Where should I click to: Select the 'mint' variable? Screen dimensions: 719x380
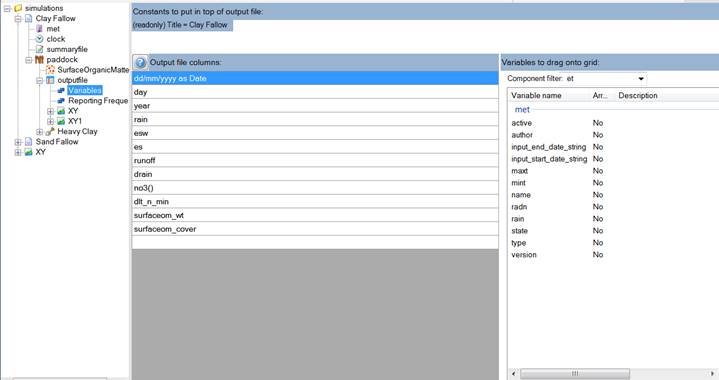pos(519,183)
